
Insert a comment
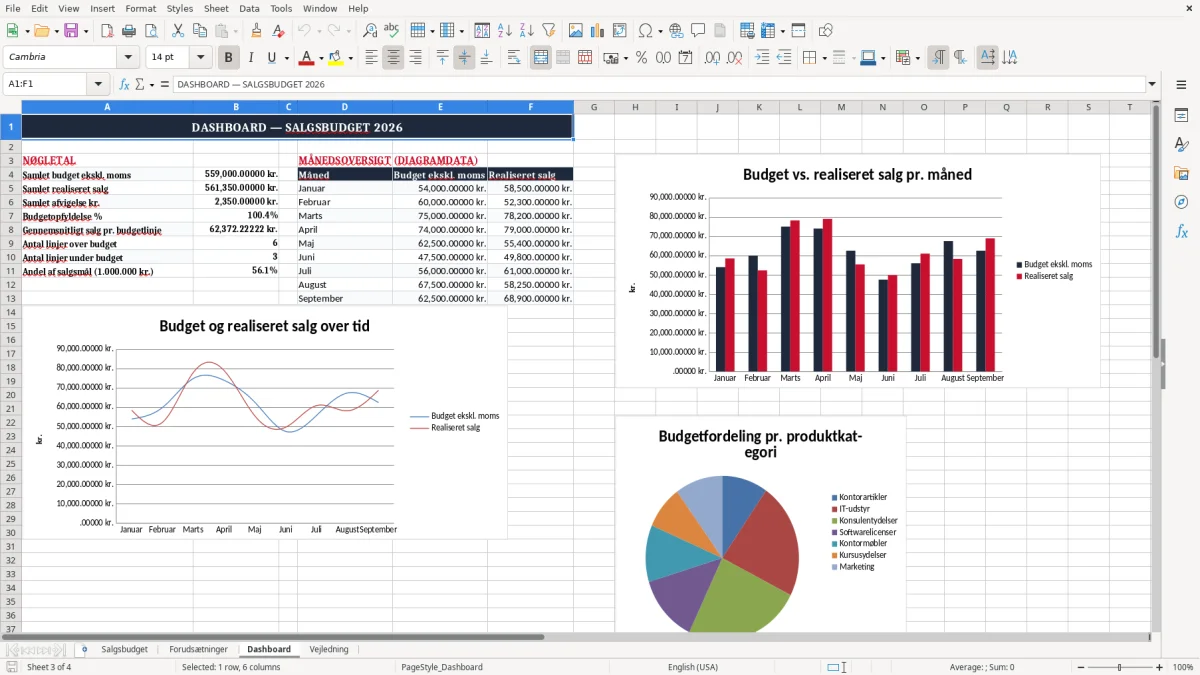click(x=698, y=31)
